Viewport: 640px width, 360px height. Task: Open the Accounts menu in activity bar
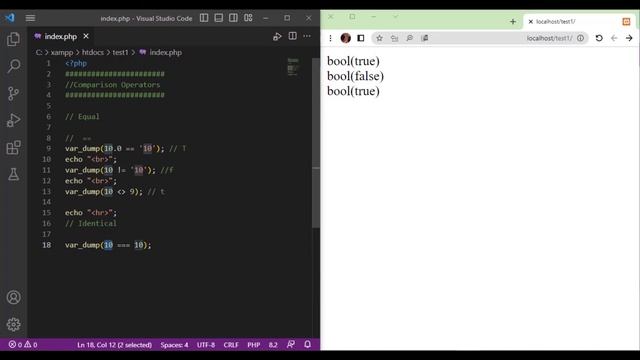(x=13, y=297)
